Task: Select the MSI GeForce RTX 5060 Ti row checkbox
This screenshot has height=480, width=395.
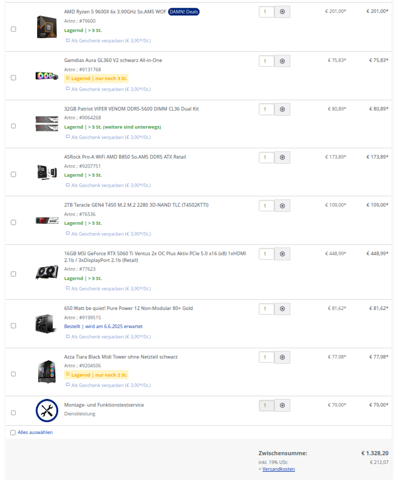Action: [13, 274]
